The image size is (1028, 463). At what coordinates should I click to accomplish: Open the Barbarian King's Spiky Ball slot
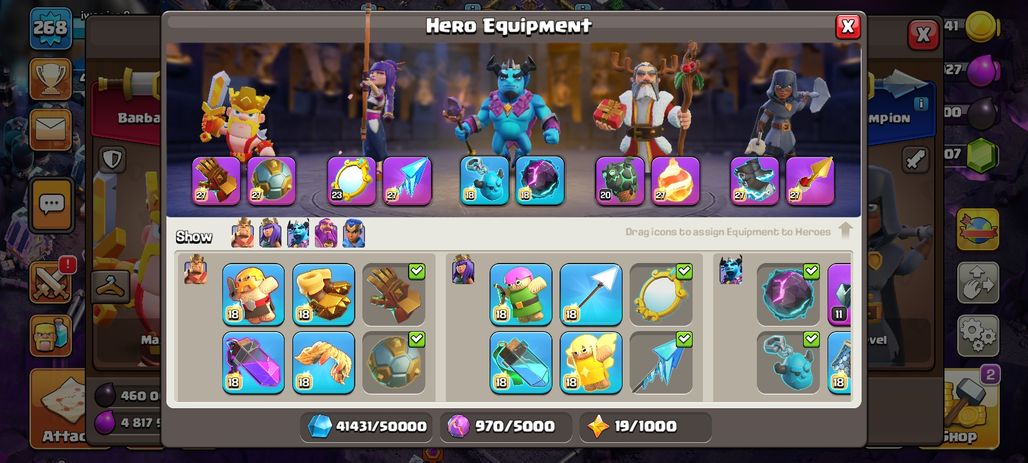pos(271,181)
